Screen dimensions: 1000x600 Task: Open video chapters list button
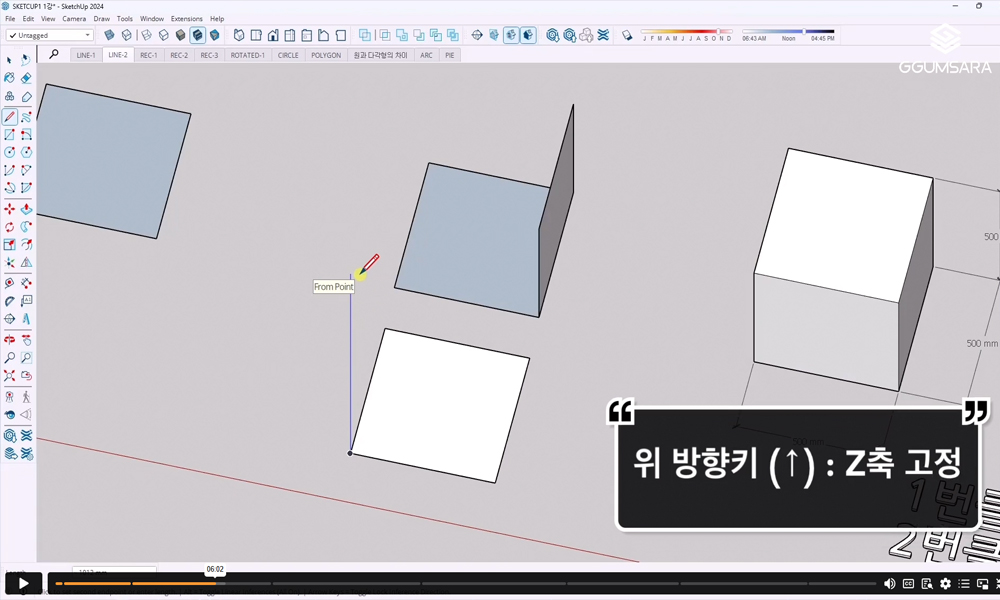coord(964,583)
